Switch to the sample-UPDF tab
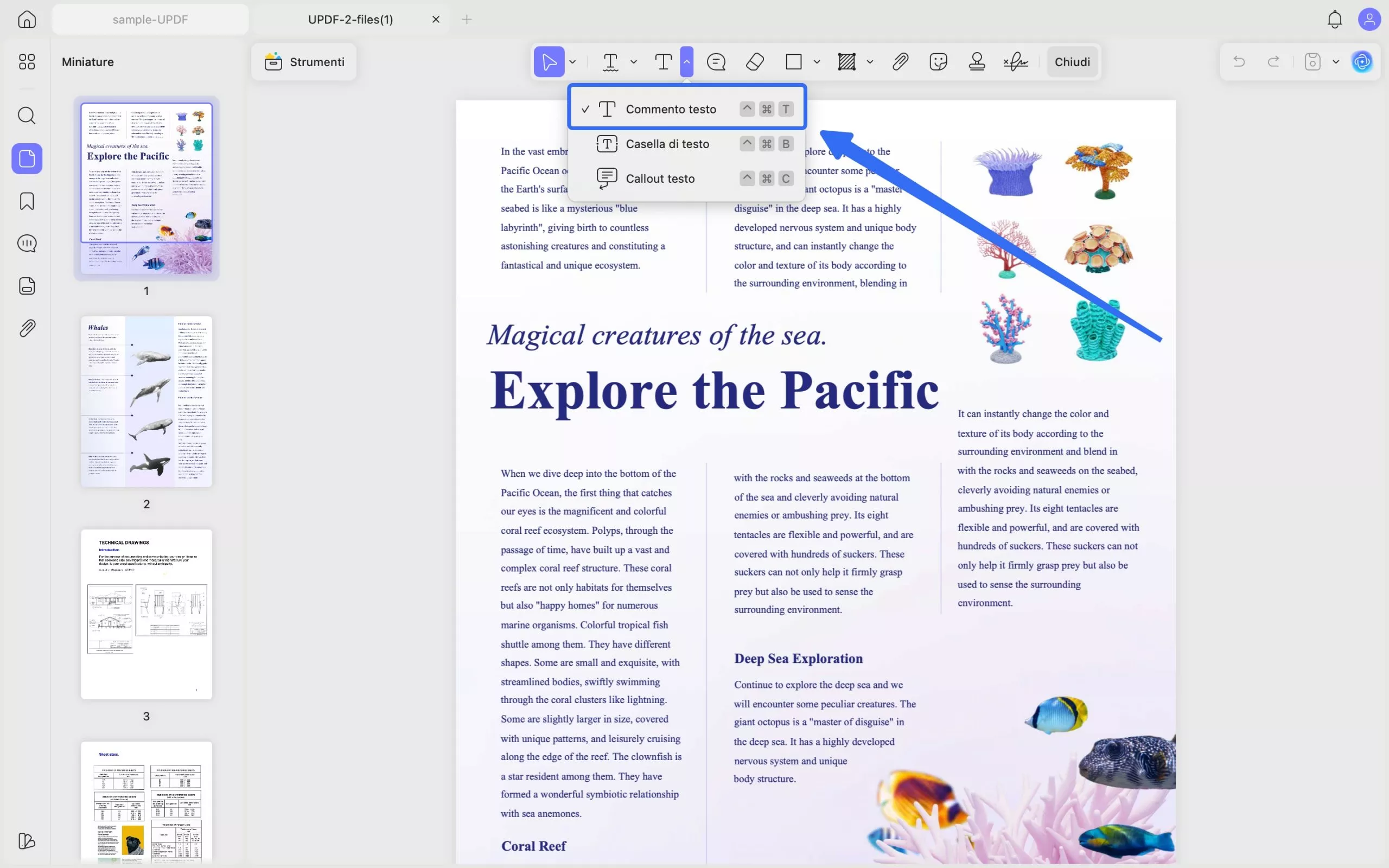The image size is (1389, 868). [150, 20]
